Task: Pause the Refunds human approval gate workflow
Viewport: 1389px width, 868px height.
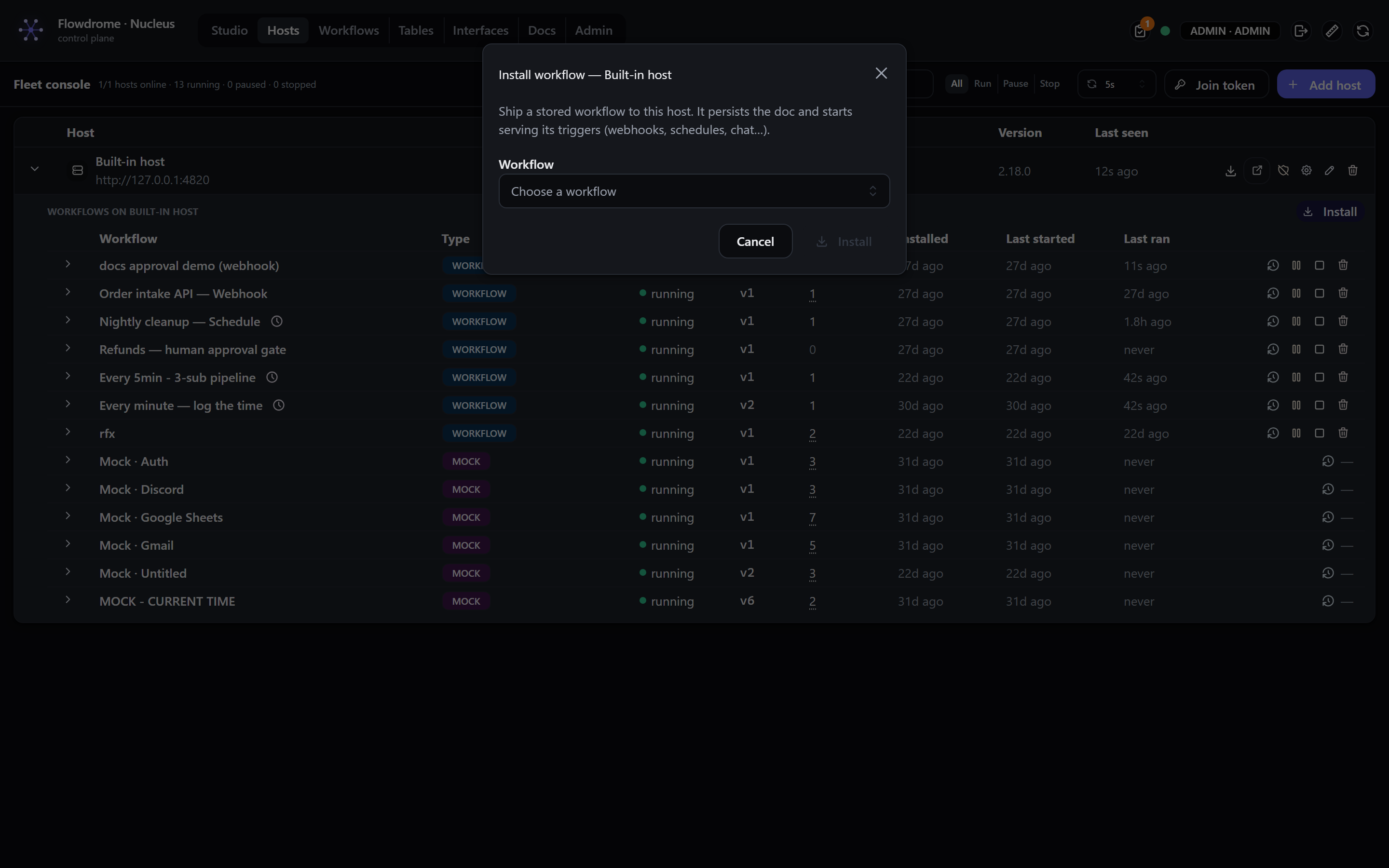Action: click(x=1296, y=349)
